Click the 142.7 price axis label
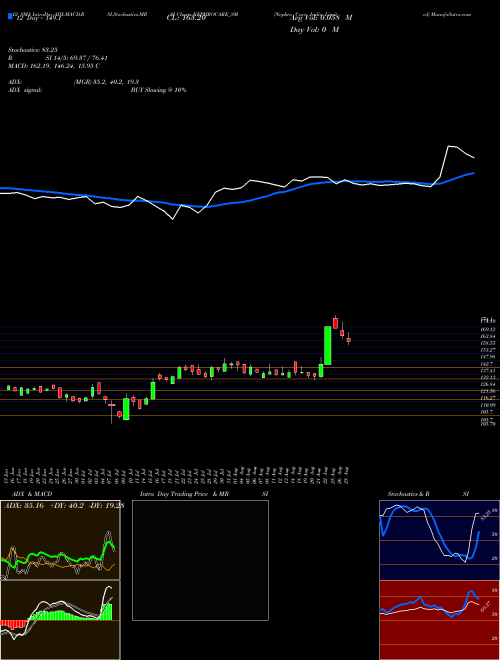The height and width of the screenshot is (660, 500). pos(487,363)
